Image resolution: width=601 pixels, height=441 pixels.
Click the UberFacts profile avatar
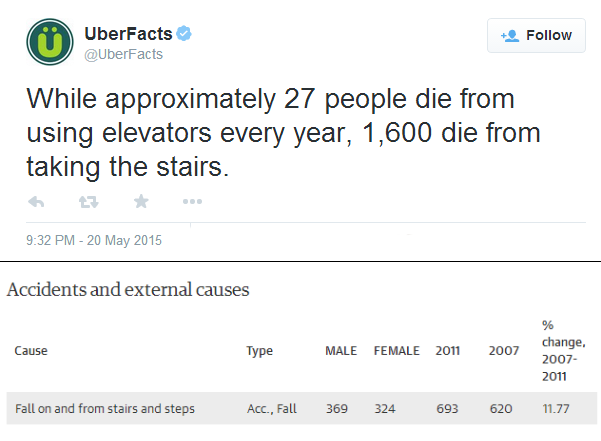point(50,42)
